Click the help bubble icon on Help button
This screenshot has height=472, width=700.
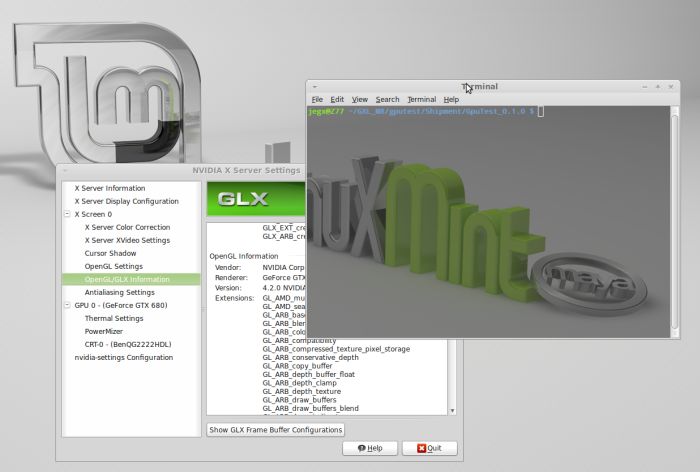point(362,448)
